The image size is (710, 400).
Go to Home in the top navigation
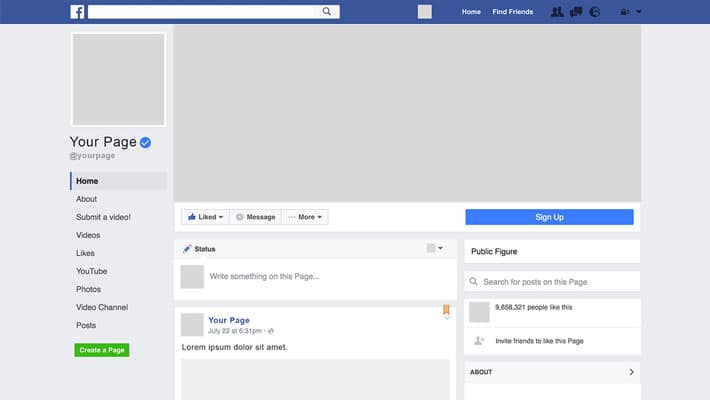coord(471,12)
